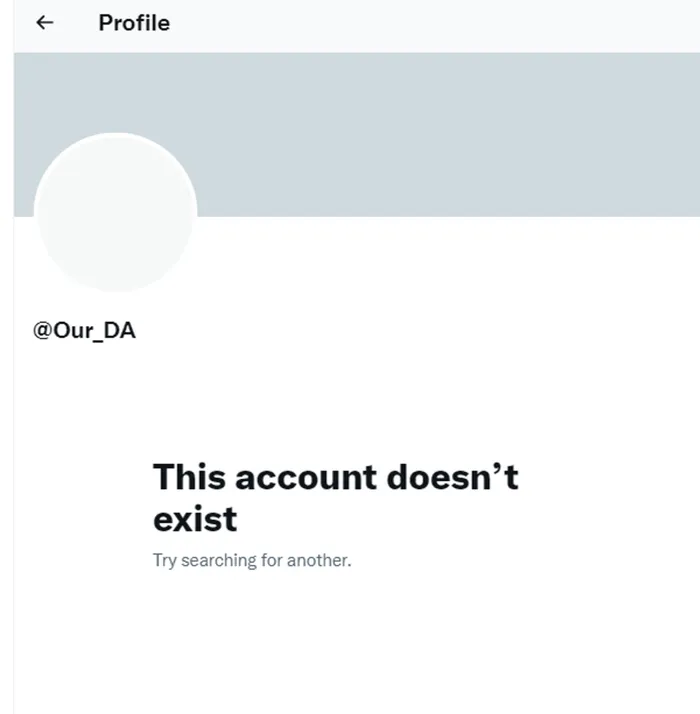Click the "Our" part of the handle
700x714 pixels.
tap(73, 330)
